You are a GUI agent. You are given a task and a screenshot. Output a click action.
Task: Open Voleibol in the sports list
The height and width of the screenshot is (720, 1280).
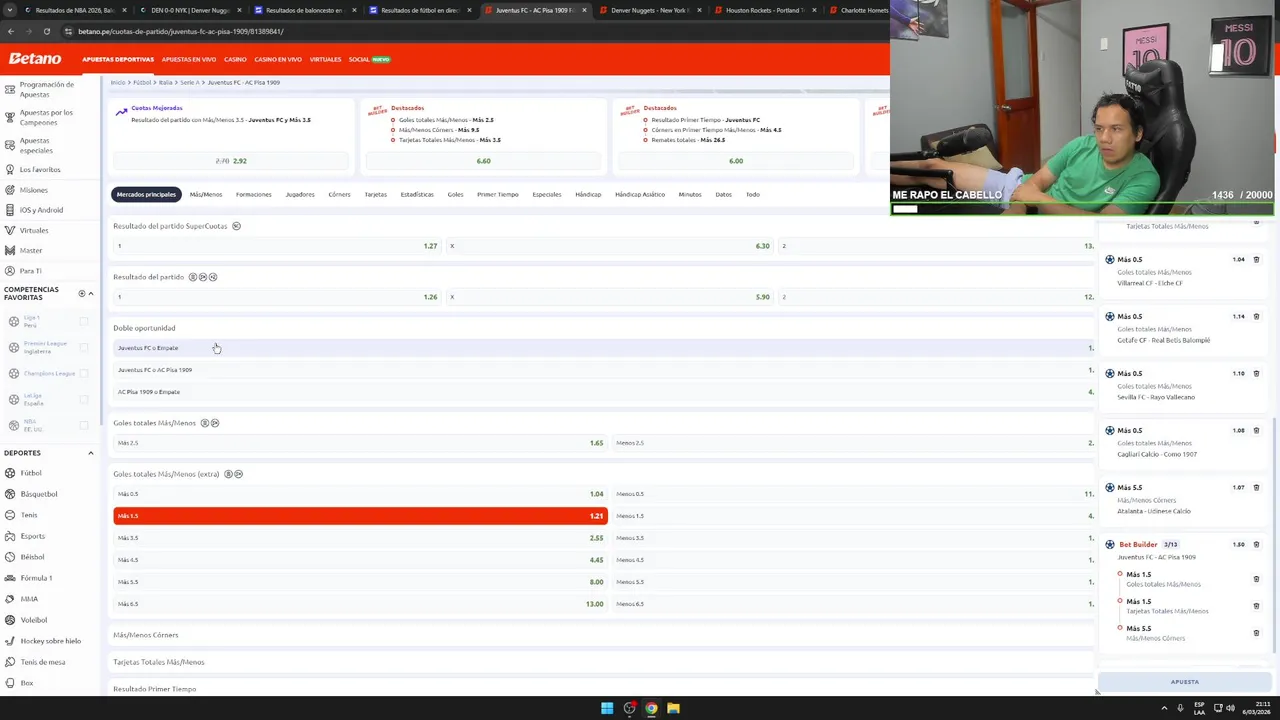coord(34,620)
